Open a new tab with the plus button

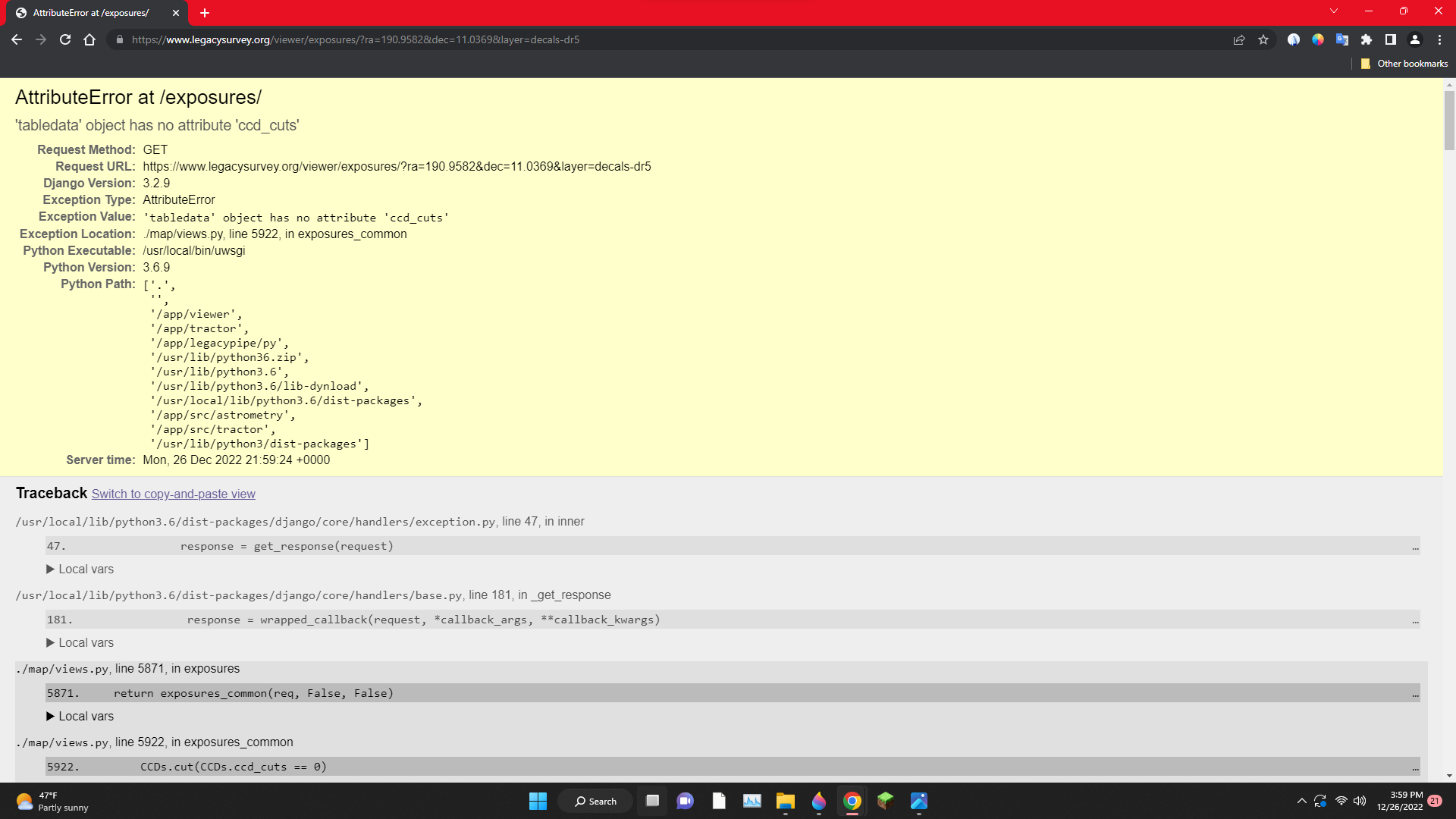[205, 13]
